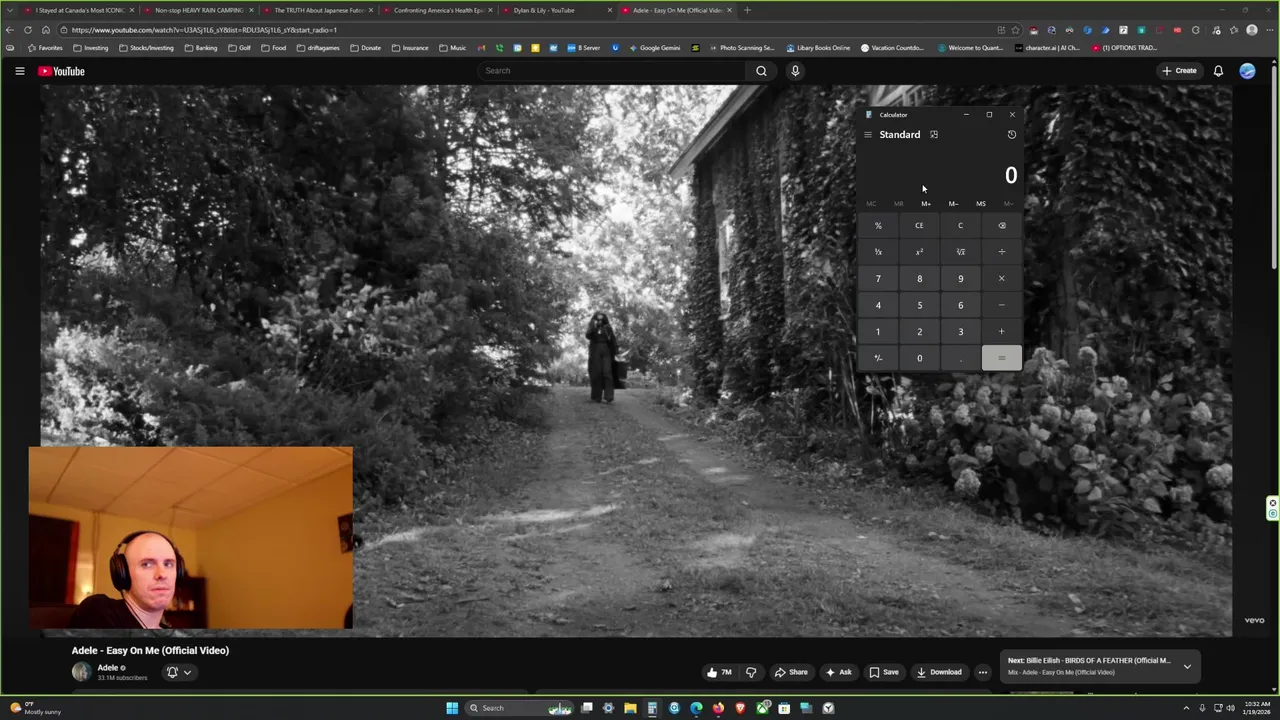The height and width of the screenshot is (720, 1280).
Task: Click the plus key in Calculator
Action: 1001,332
